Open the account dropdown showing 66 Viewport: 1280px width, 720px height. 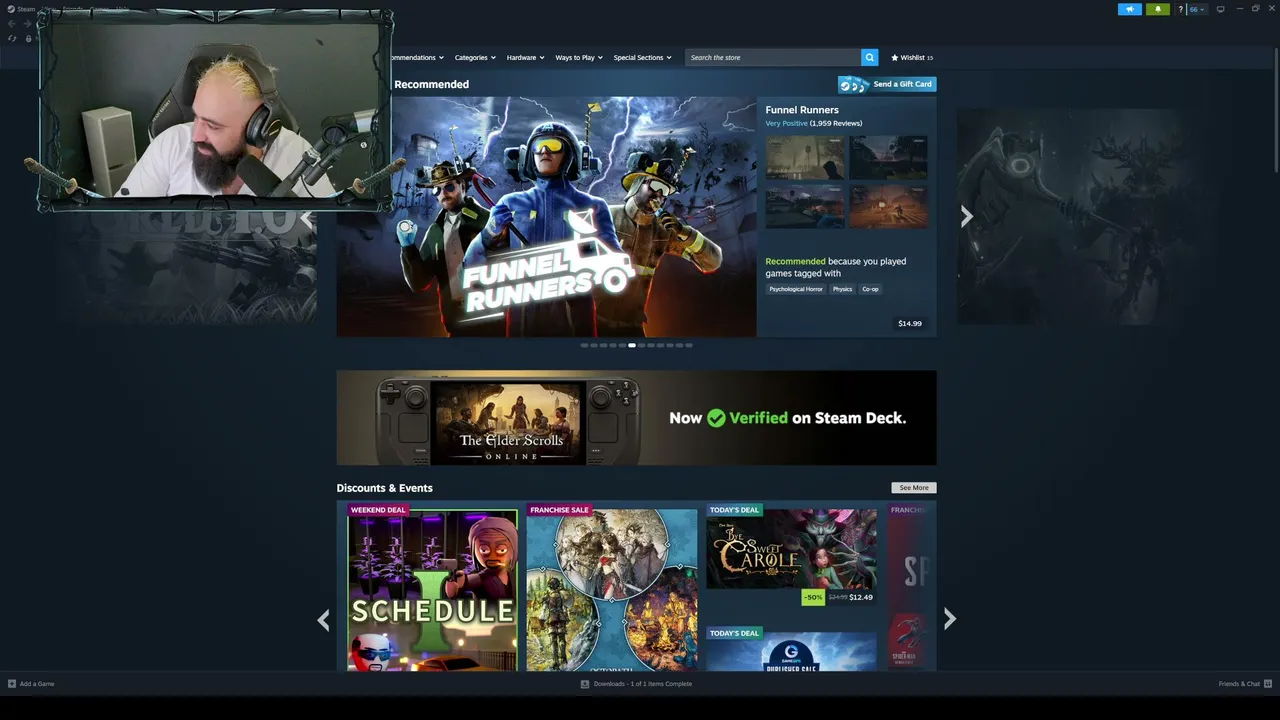1197,9
